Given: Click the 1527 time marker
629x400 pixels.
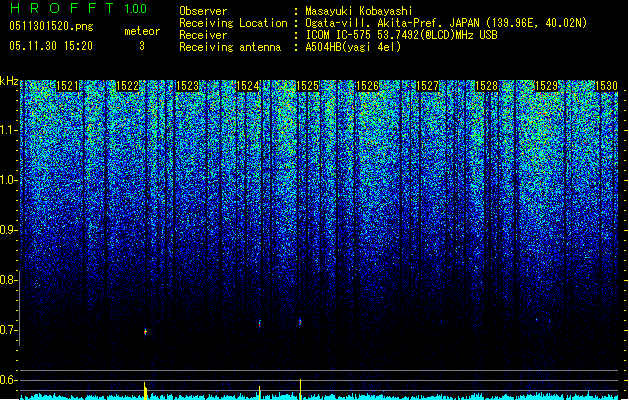Looking at the screenshot, I should click(x=427, y=86).
